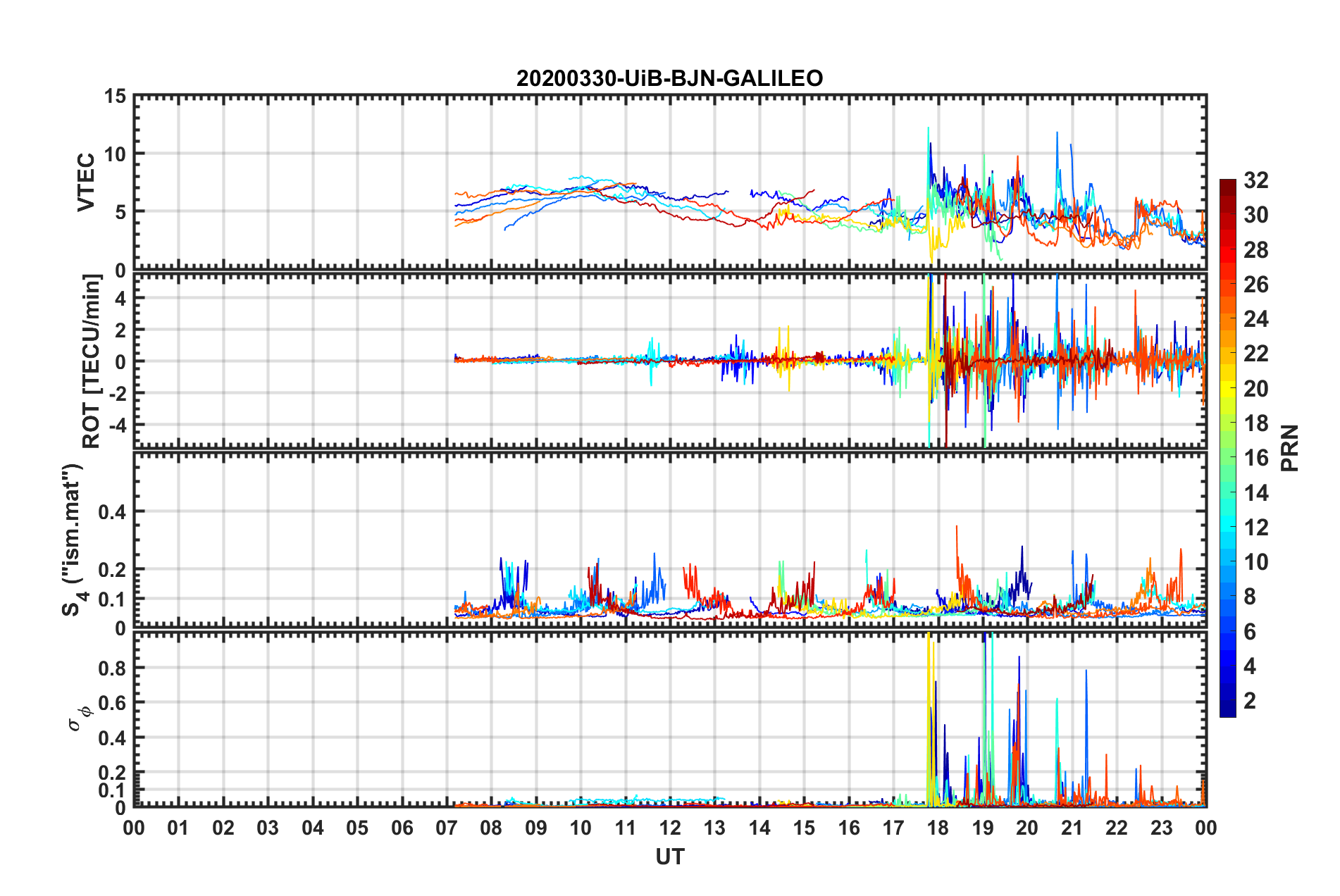Click colorbar tick label "30"
The height and width of the screenshot is (896, 1340).
point(1255,215)
